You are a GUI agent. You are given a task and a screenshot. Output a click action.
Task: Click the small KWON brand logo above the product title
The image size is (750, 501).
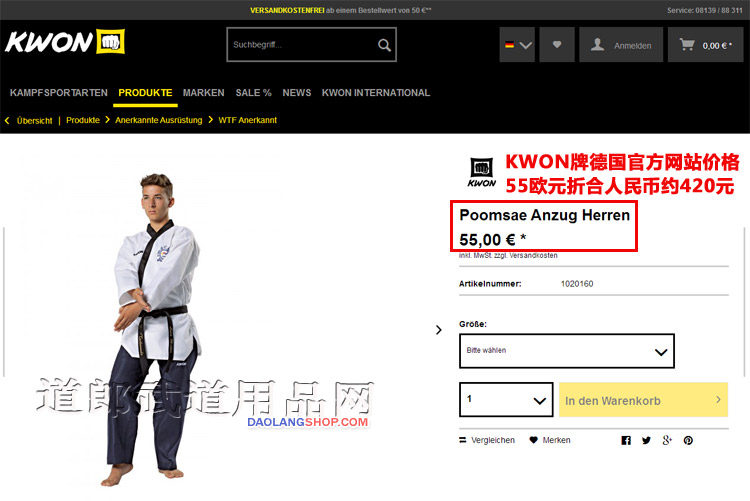(x=482, y=172)
